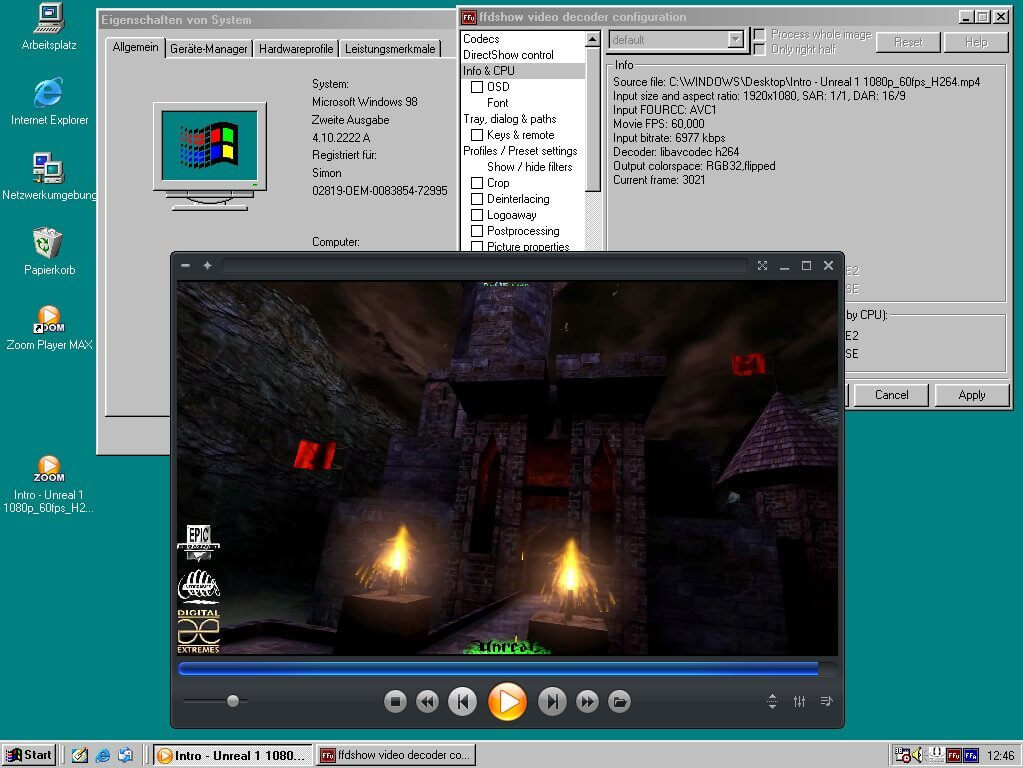This screenshot has height=768, width=1023.
Task: Enable the Postprocessing checkbox
Action: click(x=477, y=231)
